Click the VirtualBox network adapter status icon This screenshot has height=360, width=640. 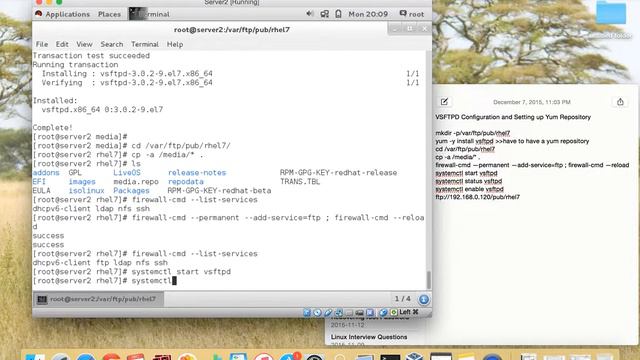point(338,312)
